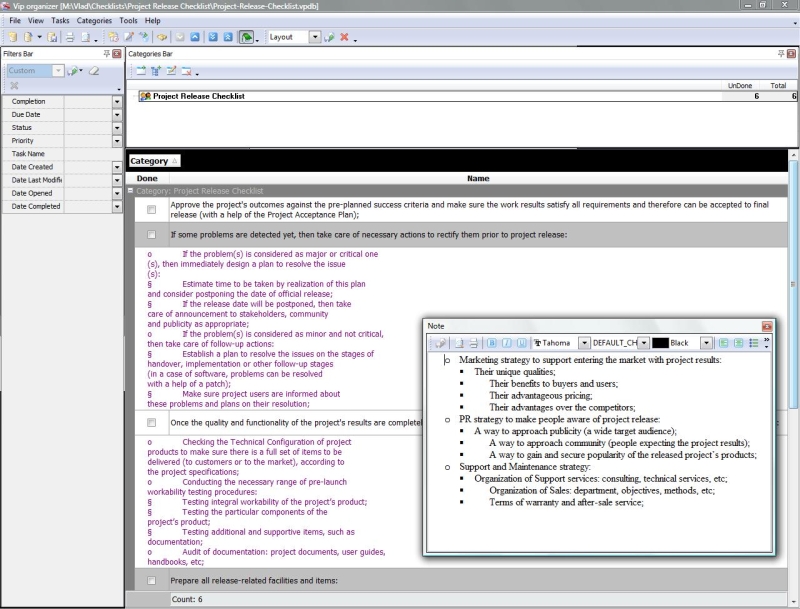800x609 pixels.
Task: Click the eraser icon in Filters Bar
Action: pyautogui.click(x=94, y=71)
